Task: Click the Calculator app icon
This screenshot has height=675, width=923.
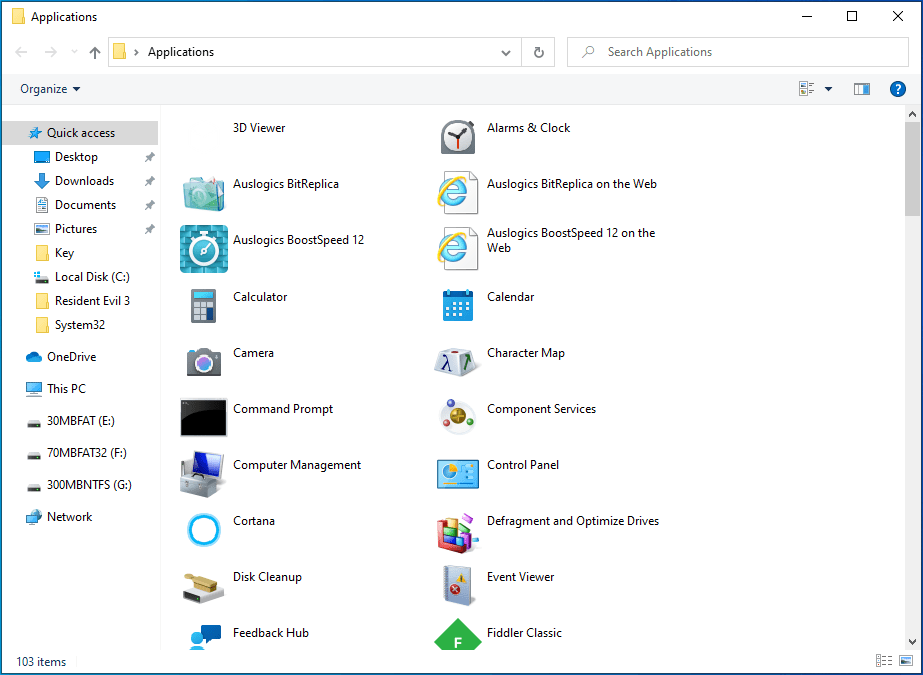Action: pos(204,305)
